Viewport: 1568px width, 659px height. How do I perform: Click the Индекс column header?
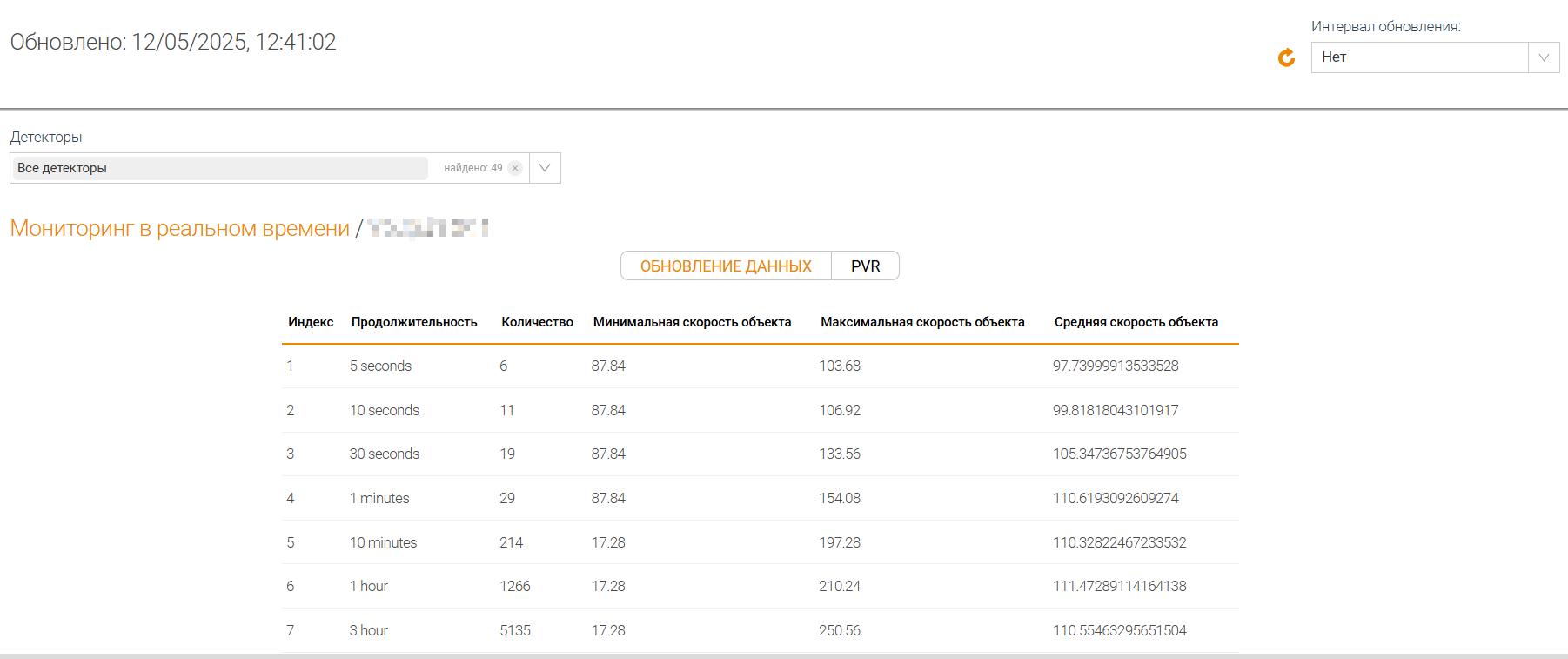tap(311, 322)
